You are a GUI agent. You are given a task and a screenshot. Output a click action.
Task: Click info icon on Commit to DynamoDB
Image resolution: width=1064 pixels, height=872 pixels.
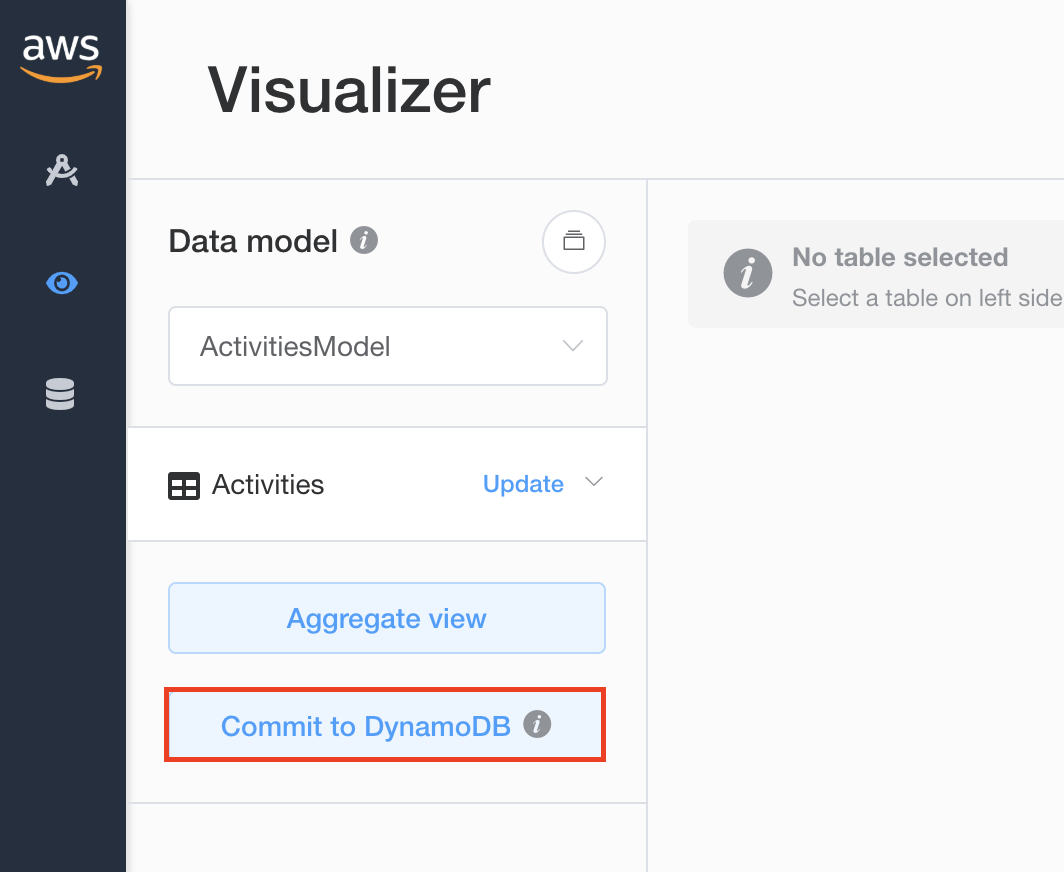click(x=537, y=724)
